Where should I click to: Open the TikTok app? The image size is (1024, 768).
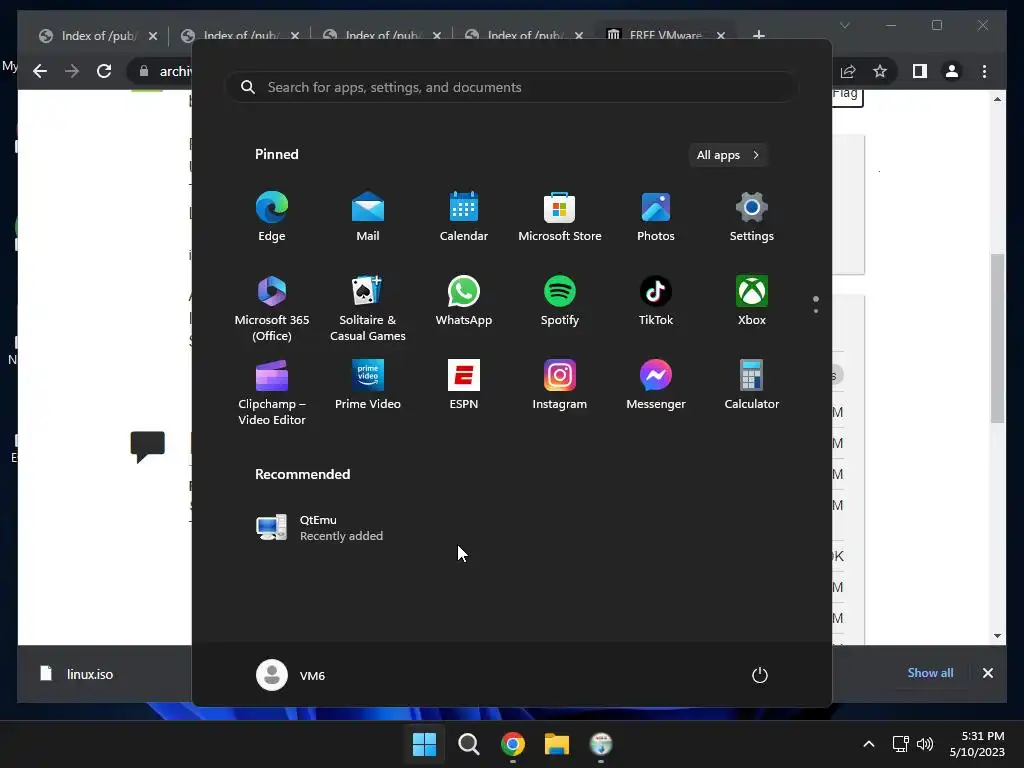656,301
